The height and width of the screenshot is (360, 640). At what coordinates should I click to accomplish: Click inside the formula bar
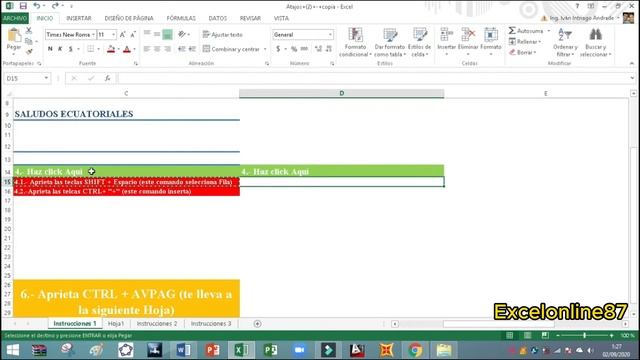tap(372, 78)
